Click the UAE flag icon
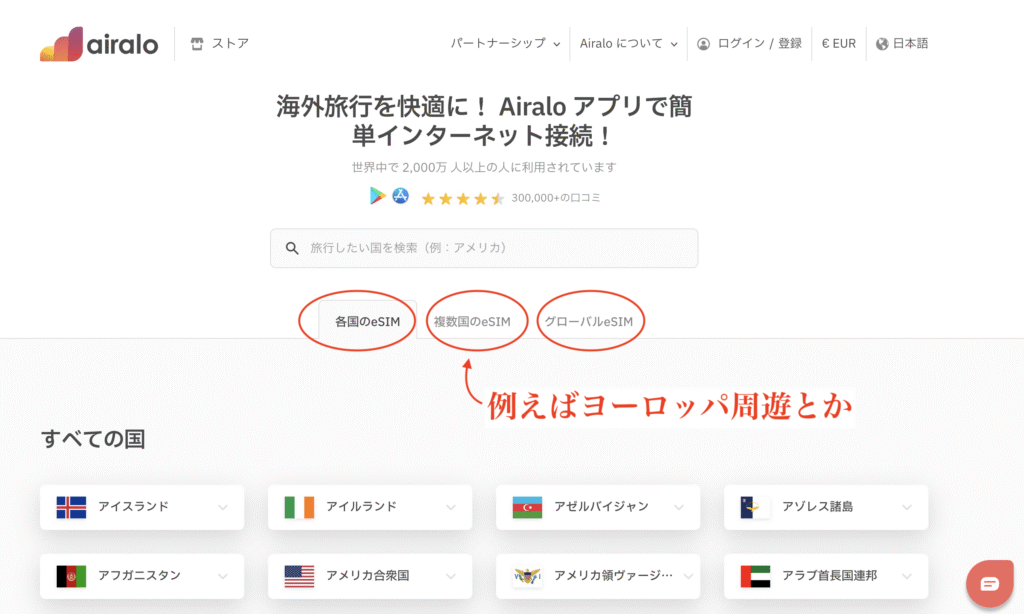Screen dimensions: 1024x614 click(755, 576)
